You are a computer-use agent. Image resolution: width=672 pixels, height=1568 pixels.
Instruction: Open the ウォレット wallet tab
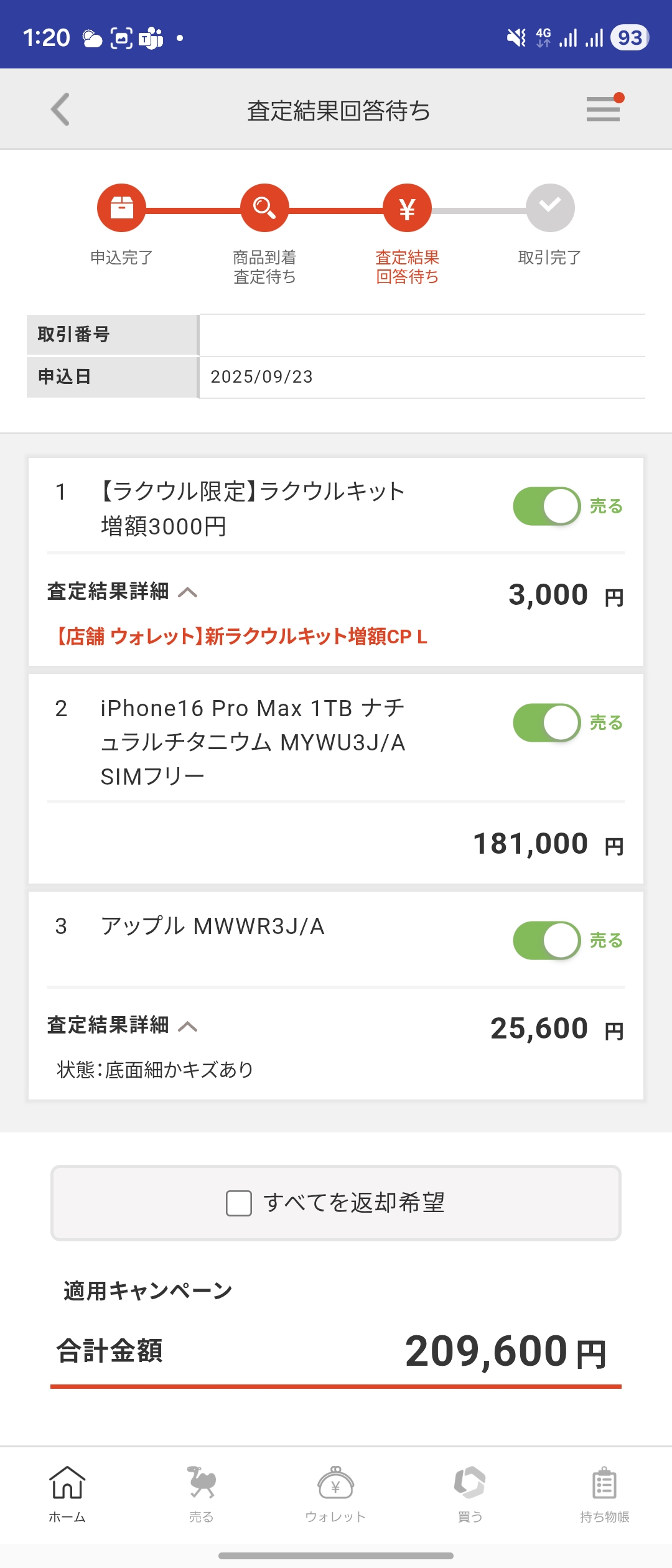[x=335, y=1493]
